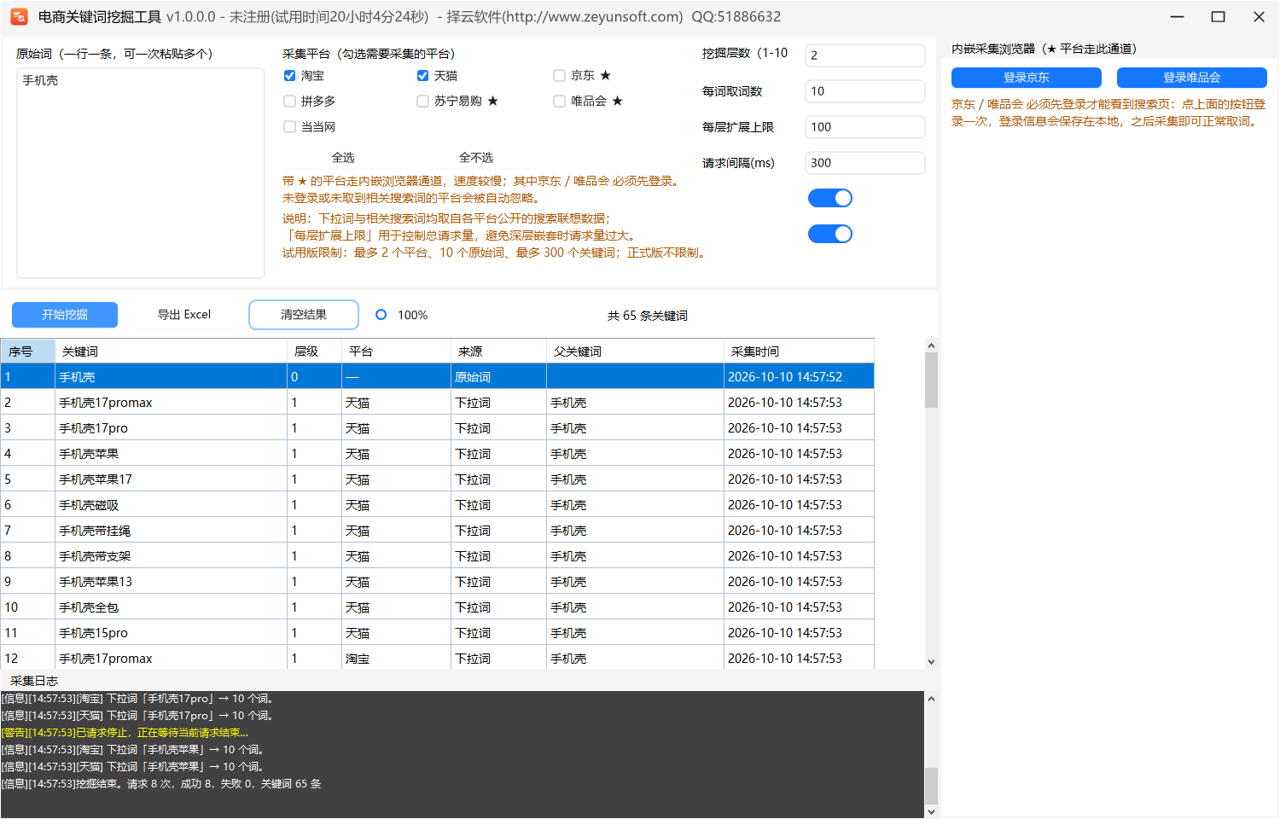
Task: Click the 关键词 column header
Action: [172, 351]
